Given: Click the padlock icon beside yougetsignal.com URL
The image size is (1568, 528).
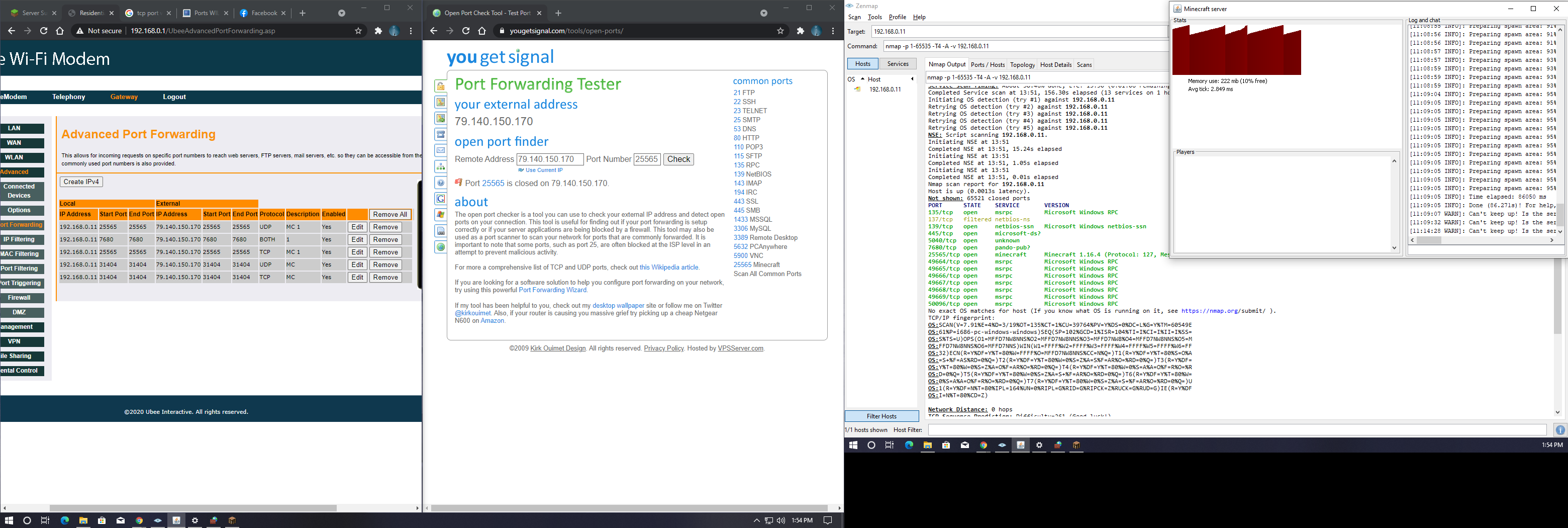Looking at the screenshot, I should coord(502,31).
